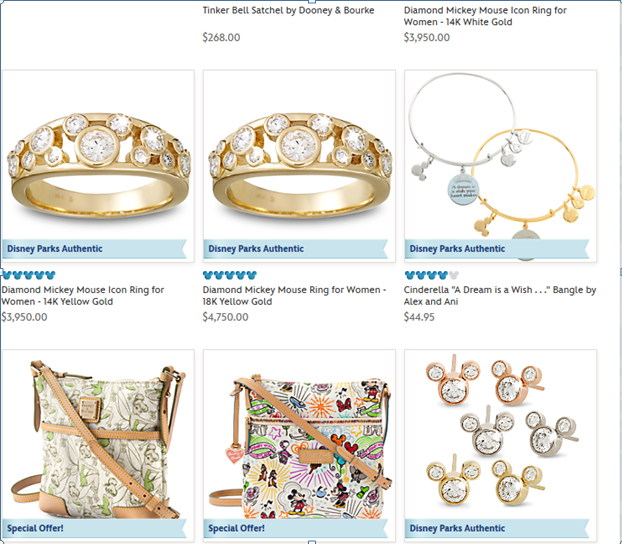Click the four-Mickey rating under Cinderella bangle
The image size is (622, 544).
tap(431, 275)
